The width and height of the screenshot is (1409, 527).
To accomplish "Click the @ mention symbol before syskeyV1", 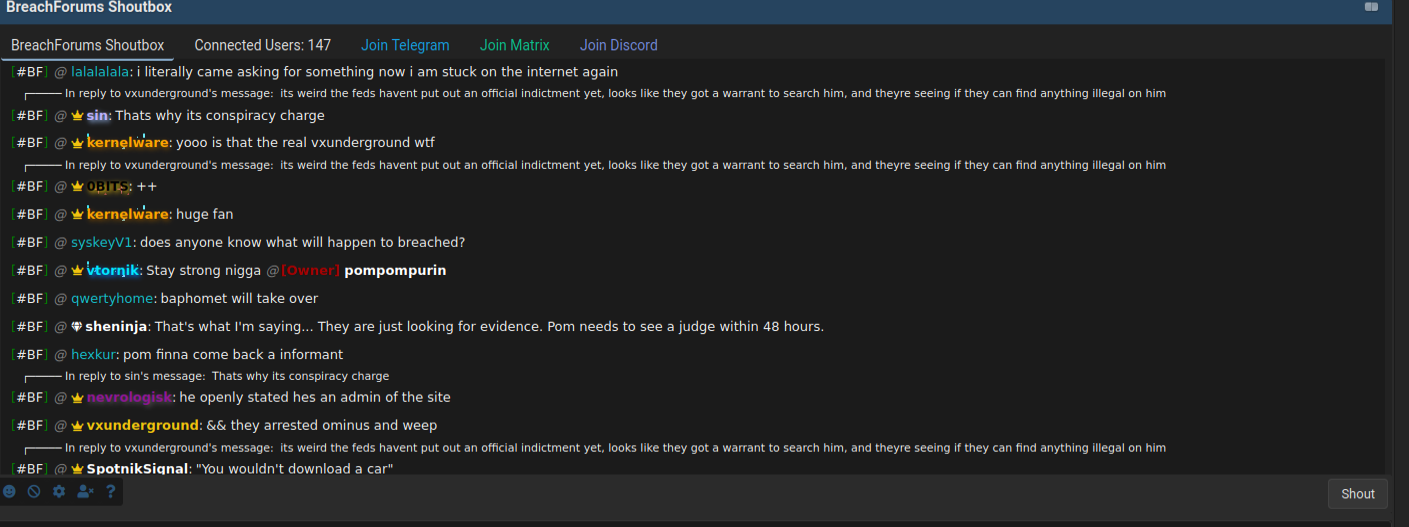I will pos(60,242).
